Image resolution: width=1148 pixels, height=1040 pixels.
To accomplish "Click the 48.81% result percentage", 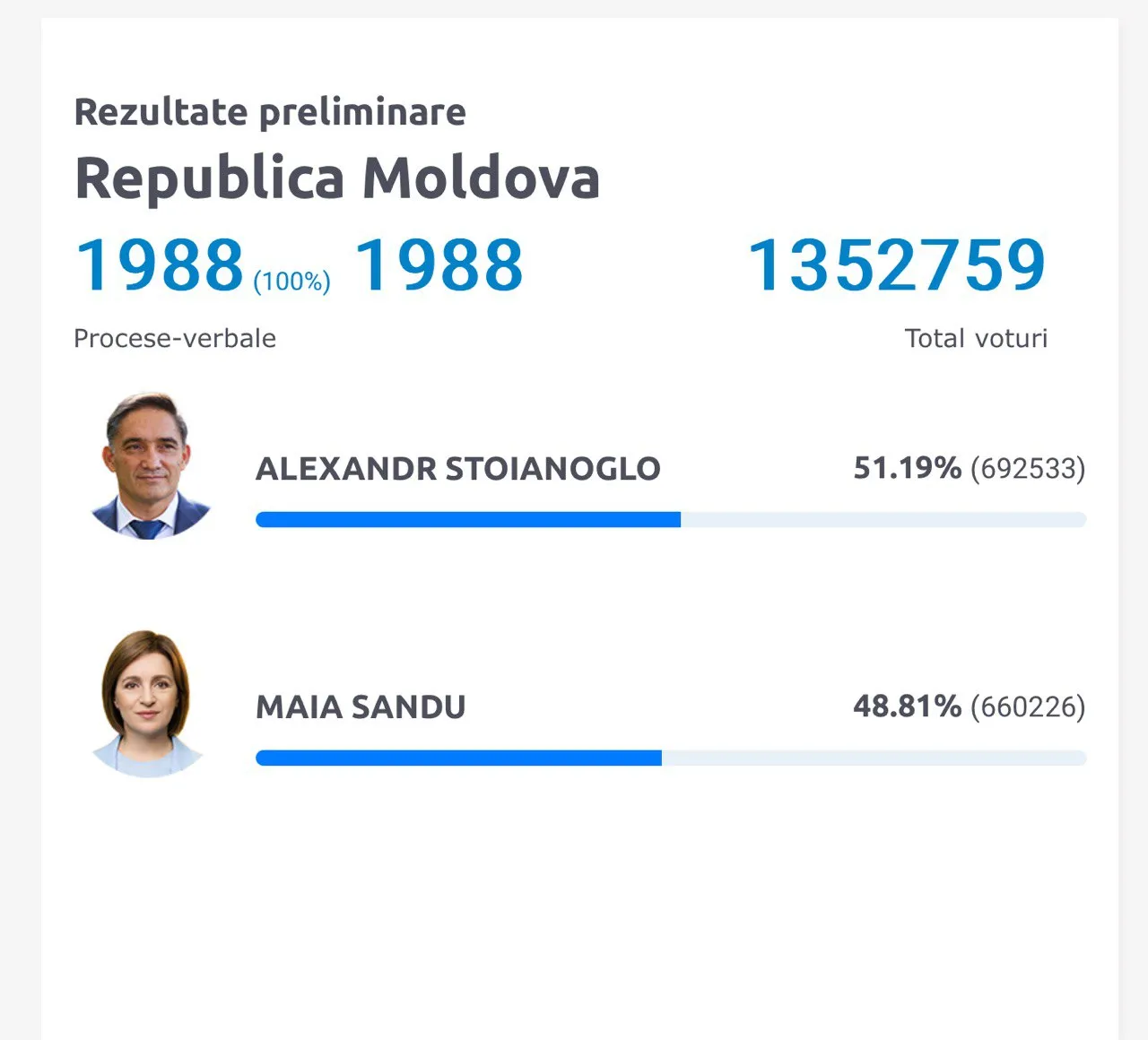I will click(x=907, y=706).
